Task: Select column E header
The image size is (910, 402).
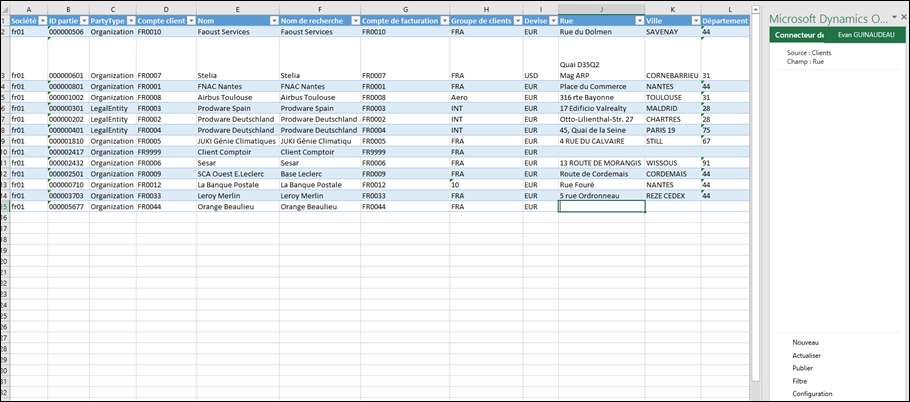Action: pos(238,9)
